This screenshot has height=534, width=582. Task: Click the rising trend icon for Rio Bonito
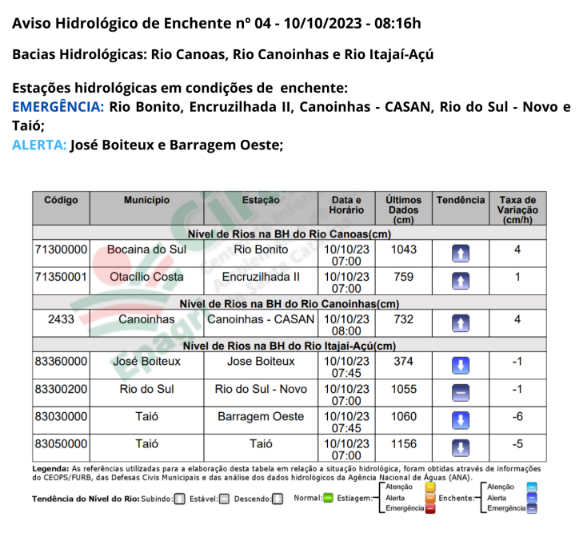[461, 254]
